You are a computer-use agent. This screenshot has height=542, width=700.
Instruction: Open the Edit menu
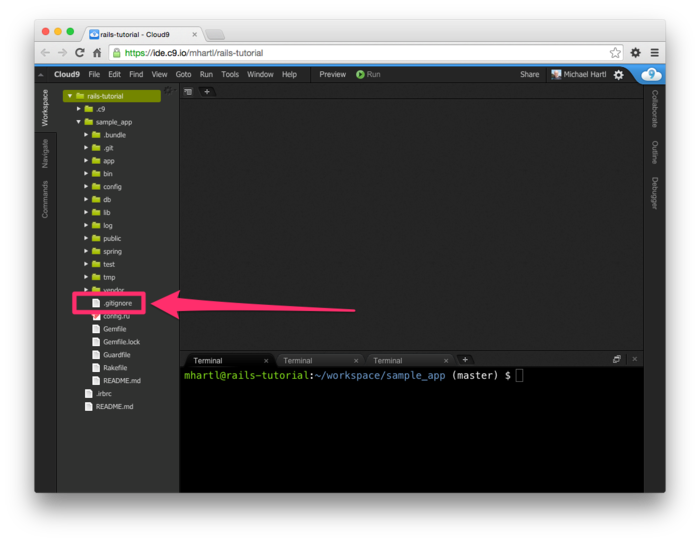pos(114,75)
